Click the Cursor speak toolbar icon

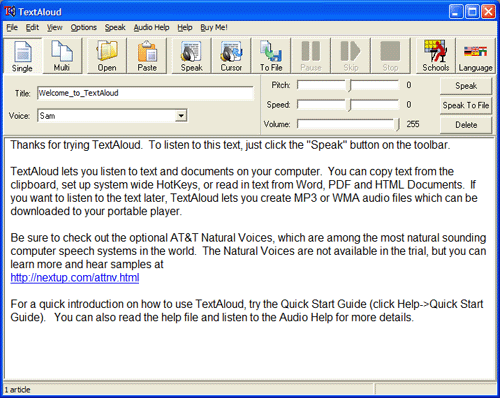coord(231,56)
